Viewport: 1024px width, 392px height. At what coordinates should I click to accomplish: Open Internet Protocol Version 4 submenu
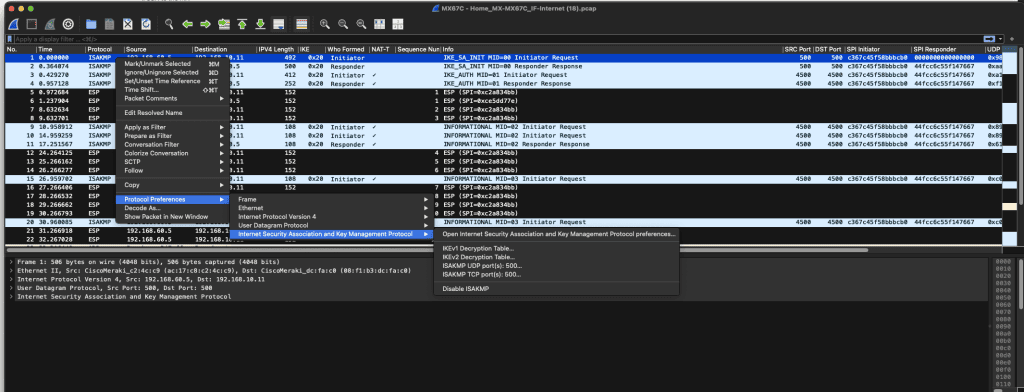pyautogui.click(x=331, y=216)
